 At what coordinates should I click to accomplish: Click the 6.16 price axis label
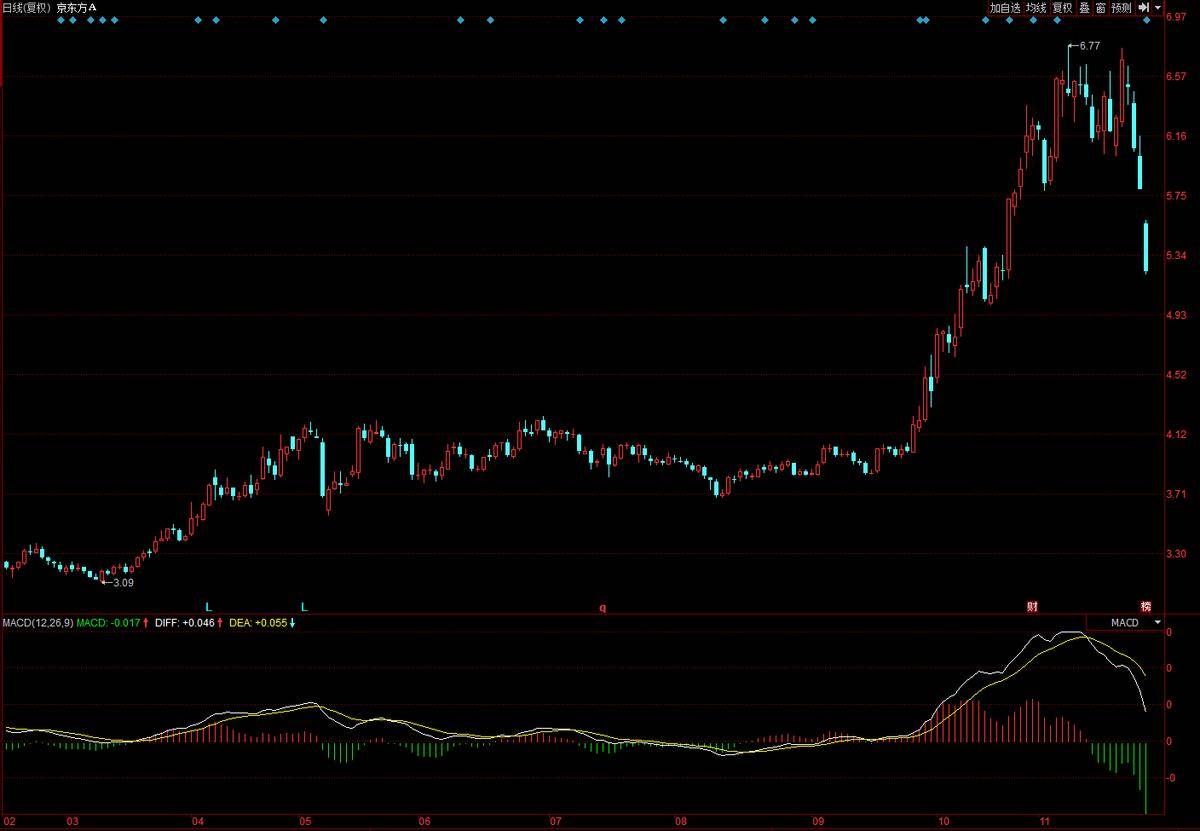[x=1176, y=136]
